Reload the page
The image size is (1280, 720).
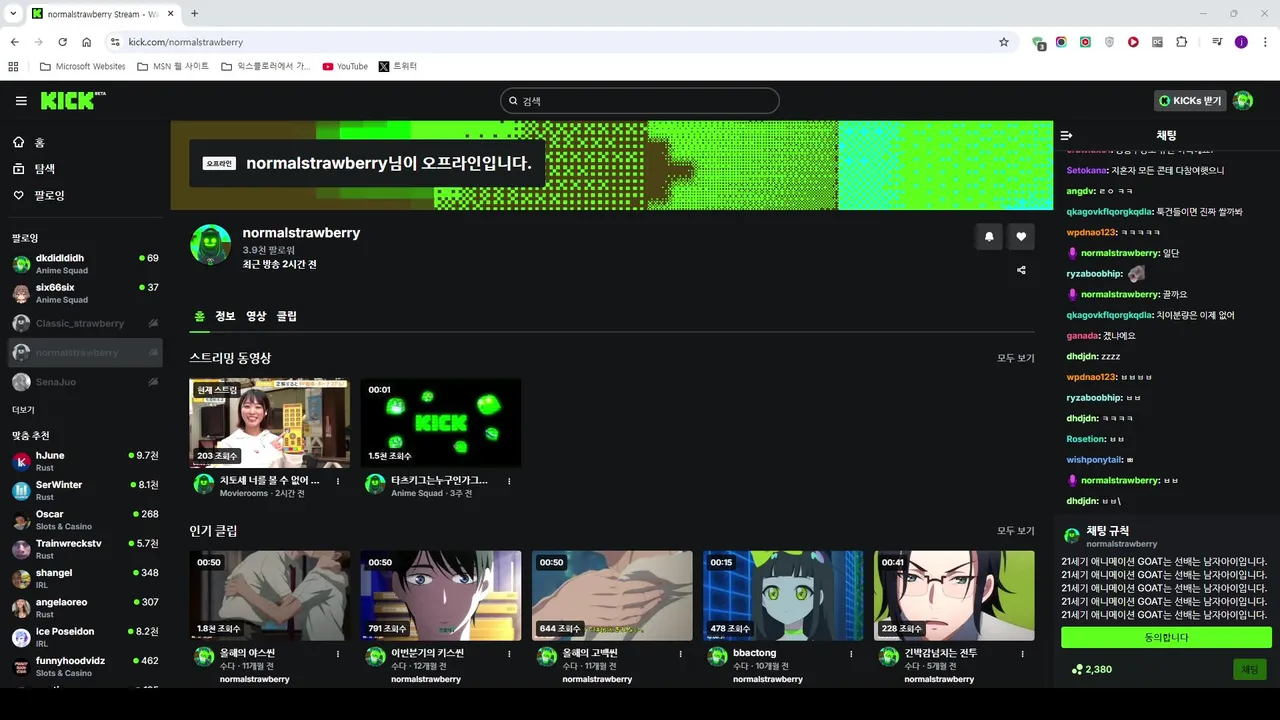coord(62,42)
